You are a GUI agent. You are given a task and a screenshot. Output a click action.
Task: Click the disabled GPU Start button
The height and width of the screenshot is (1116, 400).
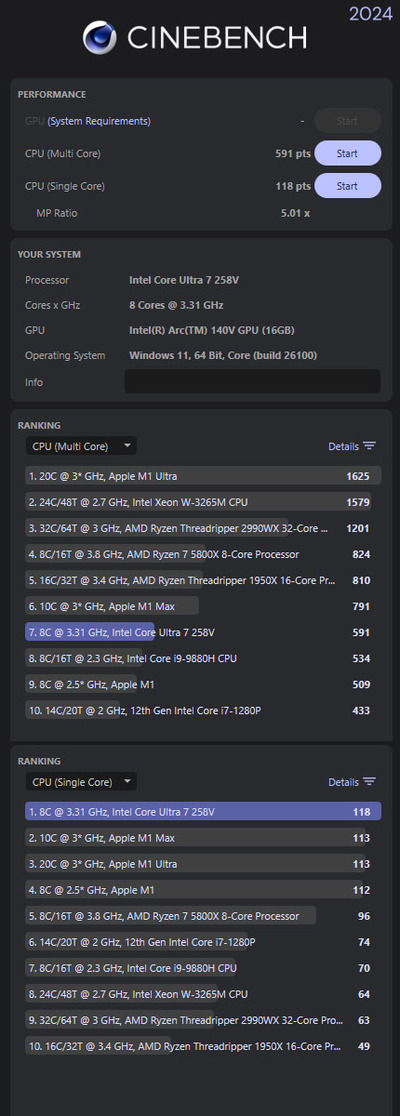347,121
